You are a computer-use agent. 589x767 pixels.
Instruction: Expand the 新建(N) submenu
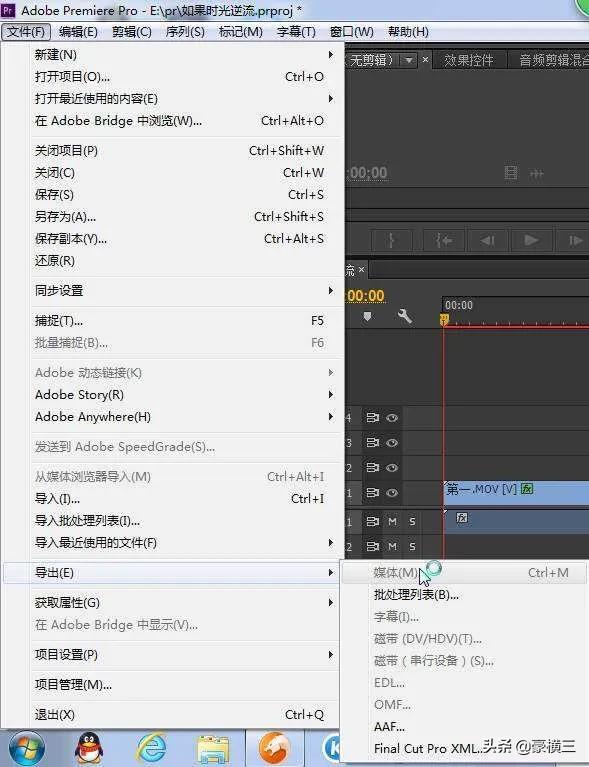pos(184,54)
